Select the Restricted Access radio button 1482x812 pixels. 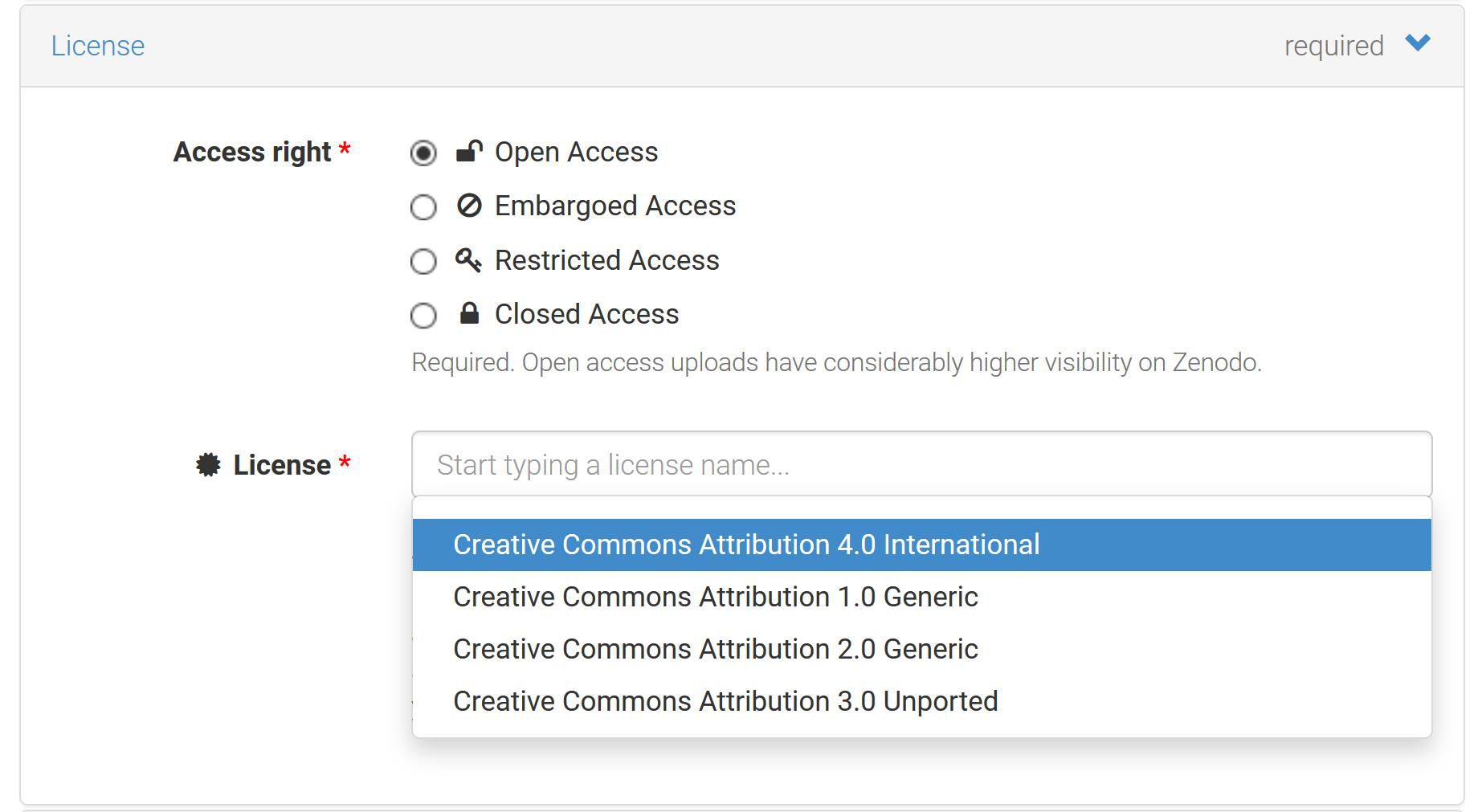[x=423, y=261]
